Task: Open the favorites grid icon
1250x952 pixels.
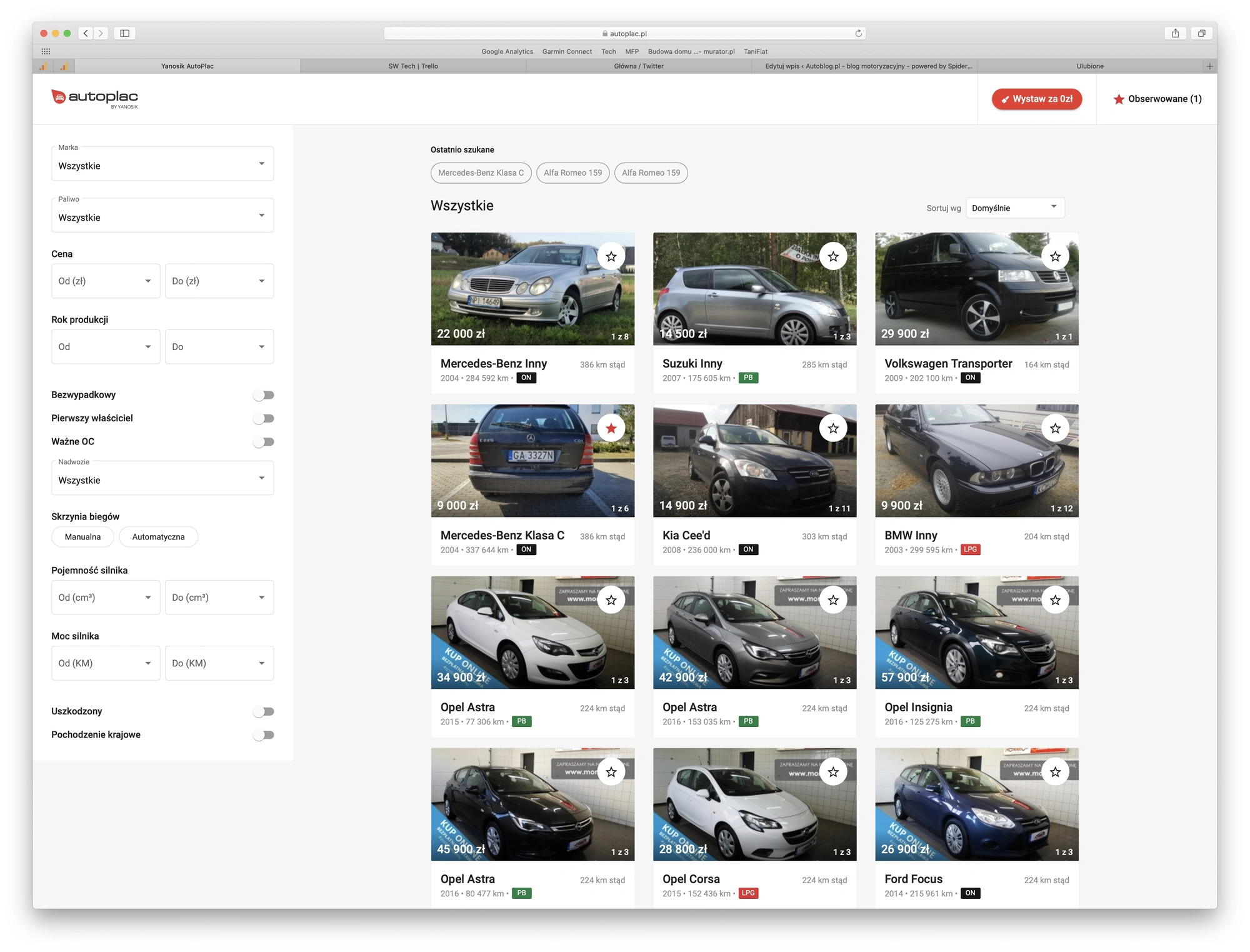Action: click(x=46, y=51)
